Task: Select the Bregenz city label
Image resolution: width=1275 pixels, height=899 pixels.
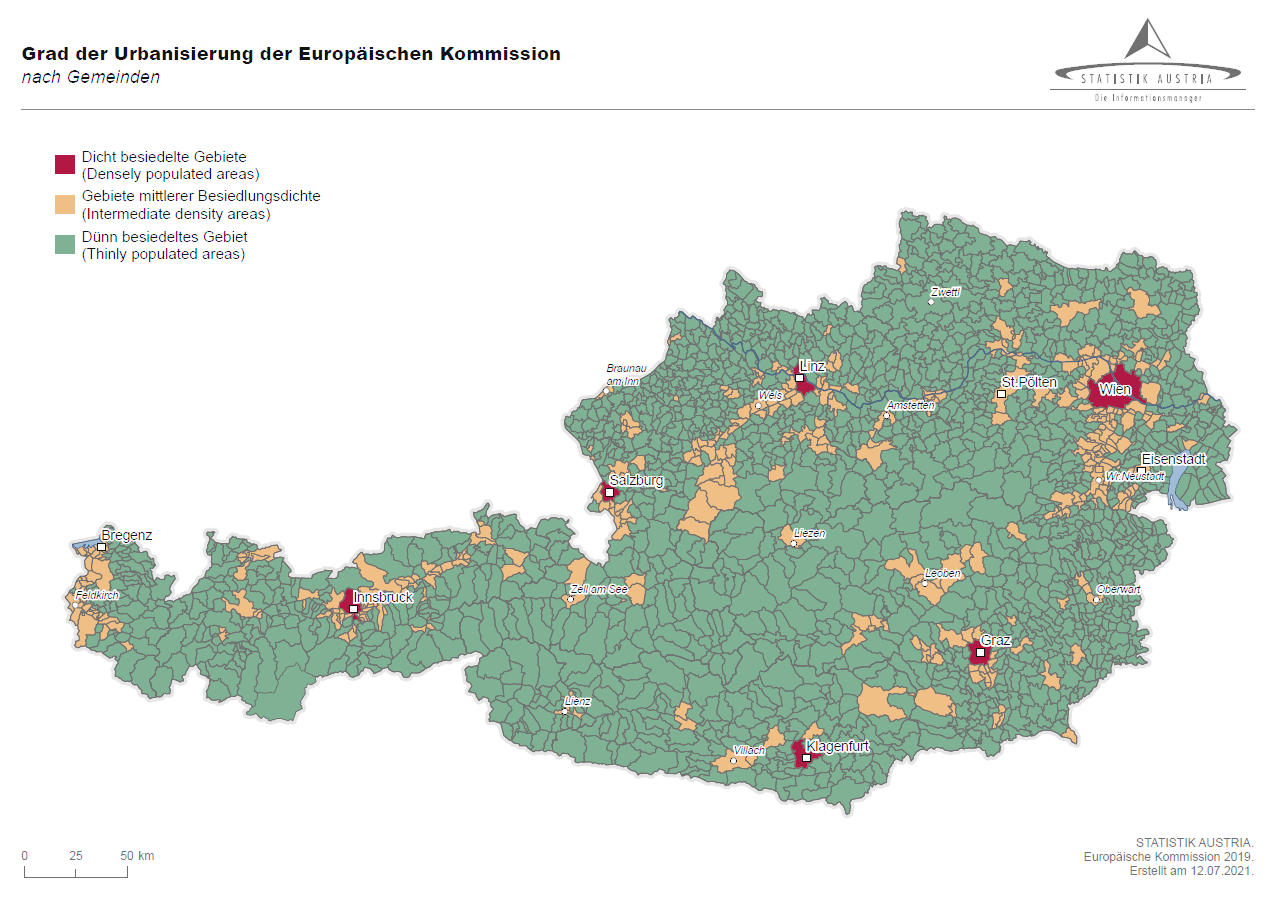Action: click(x=127, y=535)
